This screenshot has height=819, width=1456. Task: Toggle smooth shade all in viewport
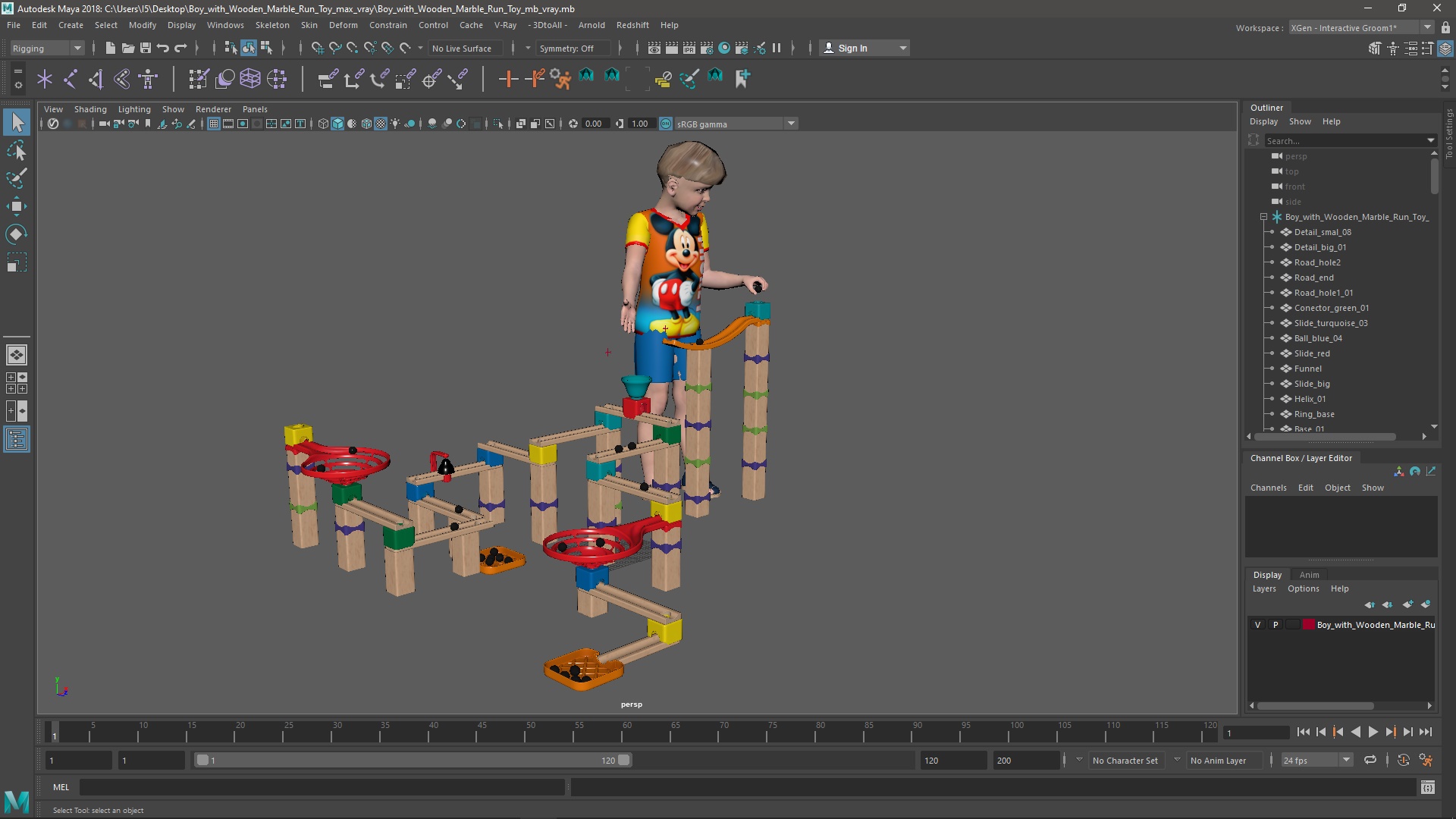pos(337,124)
